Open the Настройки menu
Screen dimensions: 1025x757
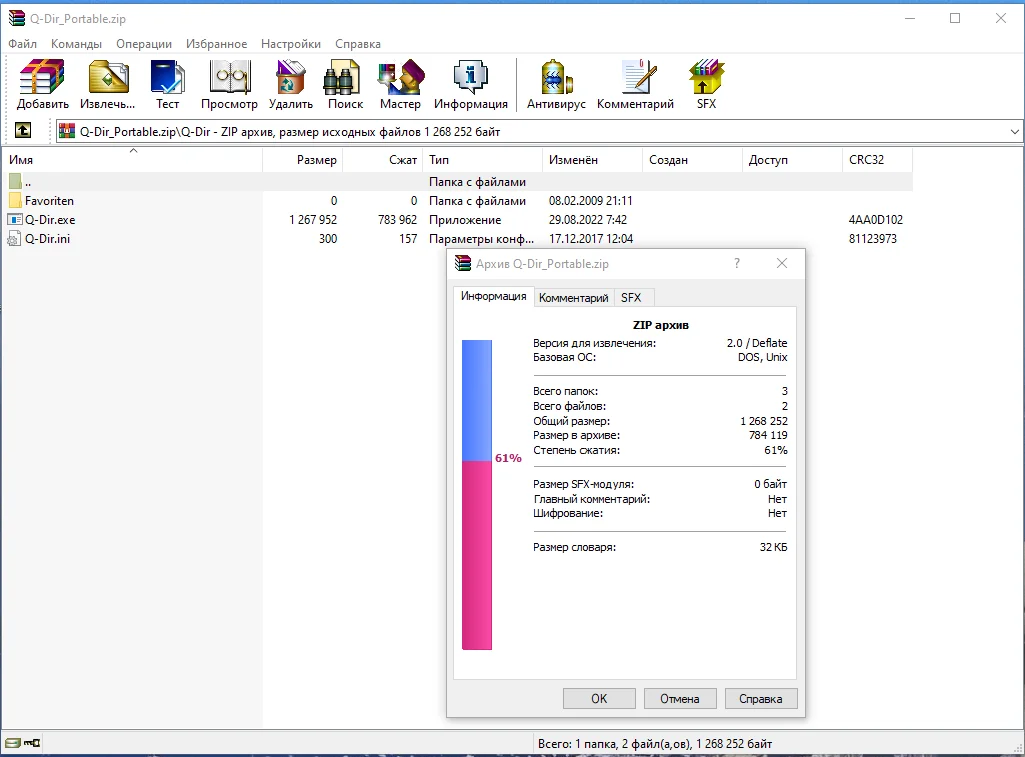coord(291,44)
